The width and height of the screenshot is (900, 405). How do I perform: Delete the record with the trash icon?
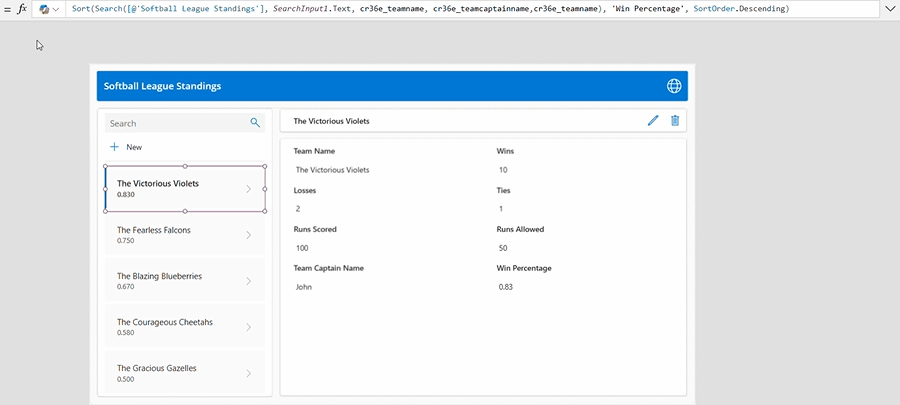[675, 121]
